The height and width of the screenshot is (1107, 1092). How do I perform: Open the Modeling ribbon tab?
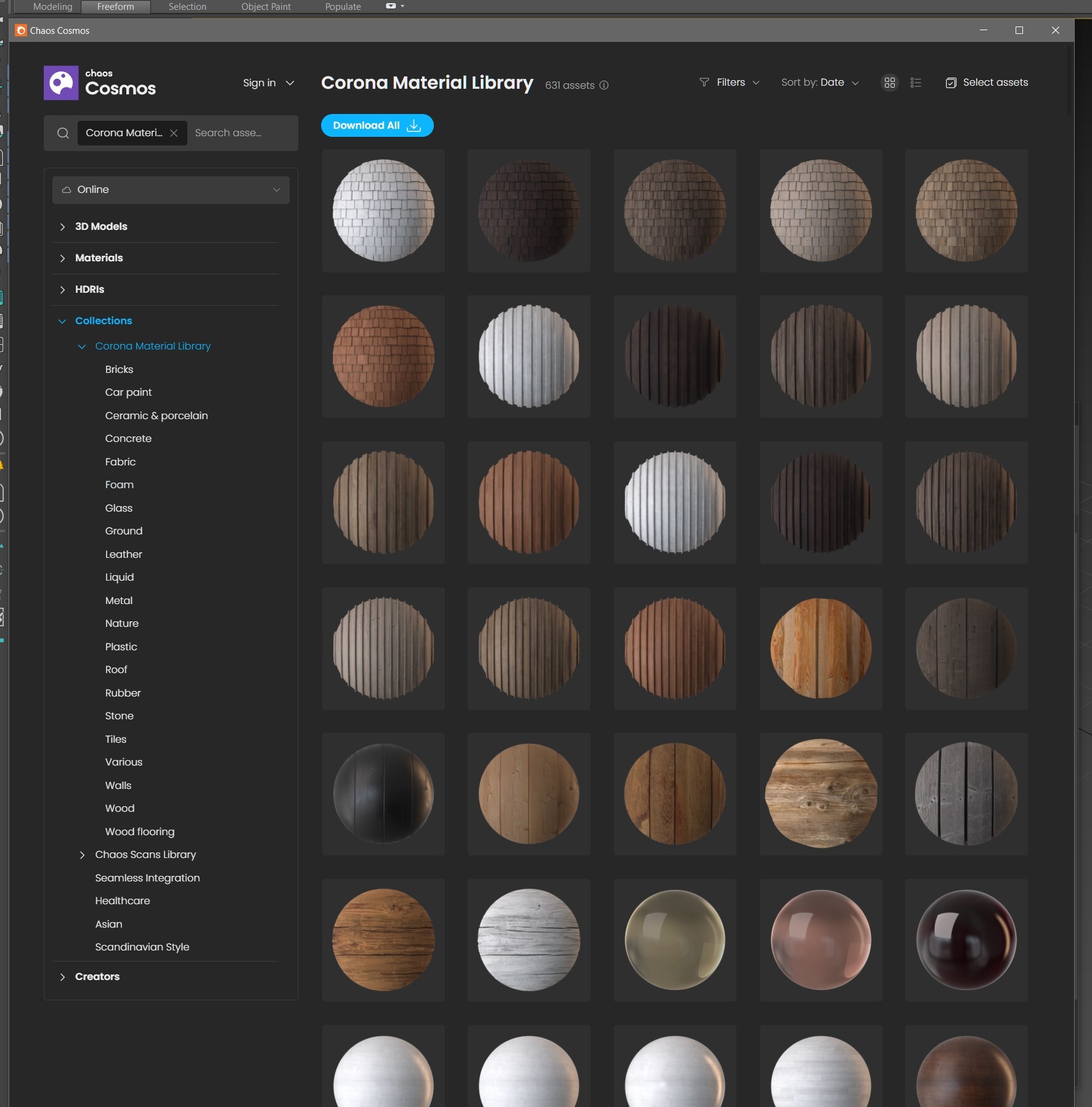coord(52,7)
